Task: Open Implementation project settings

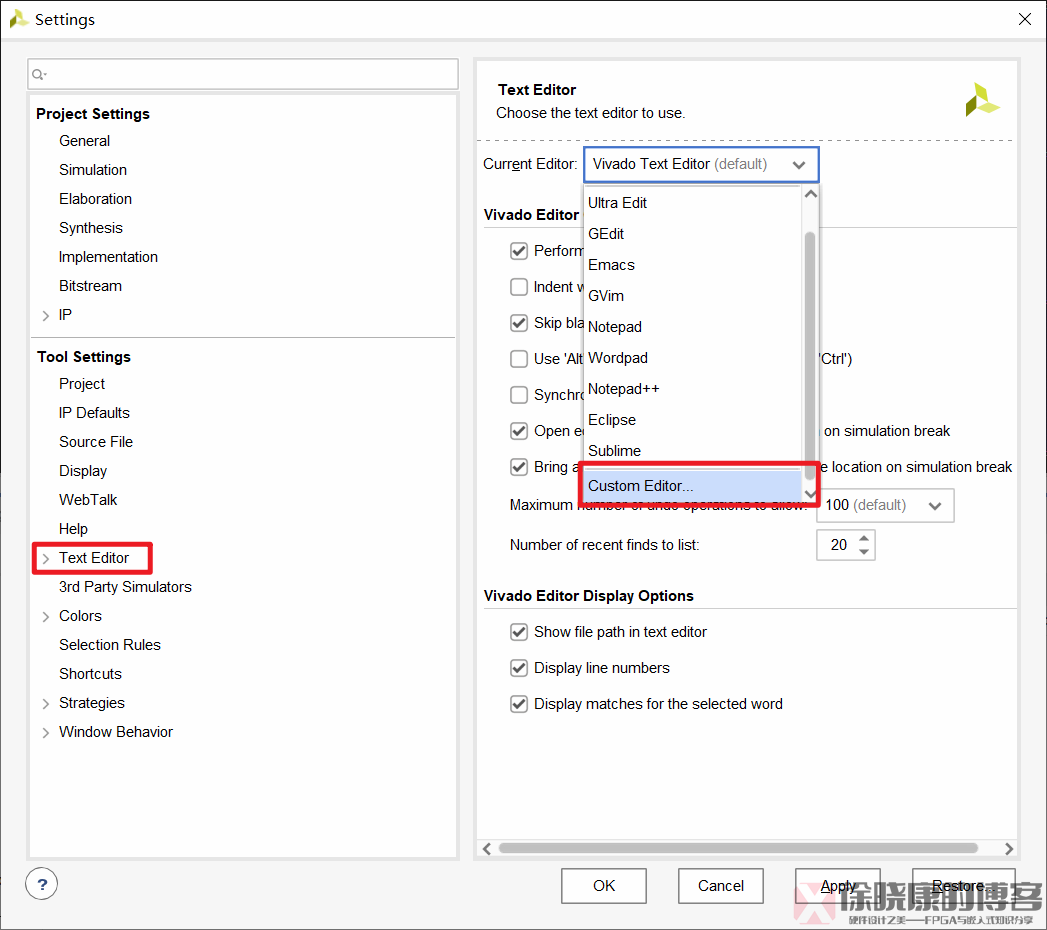Action: 108,257
